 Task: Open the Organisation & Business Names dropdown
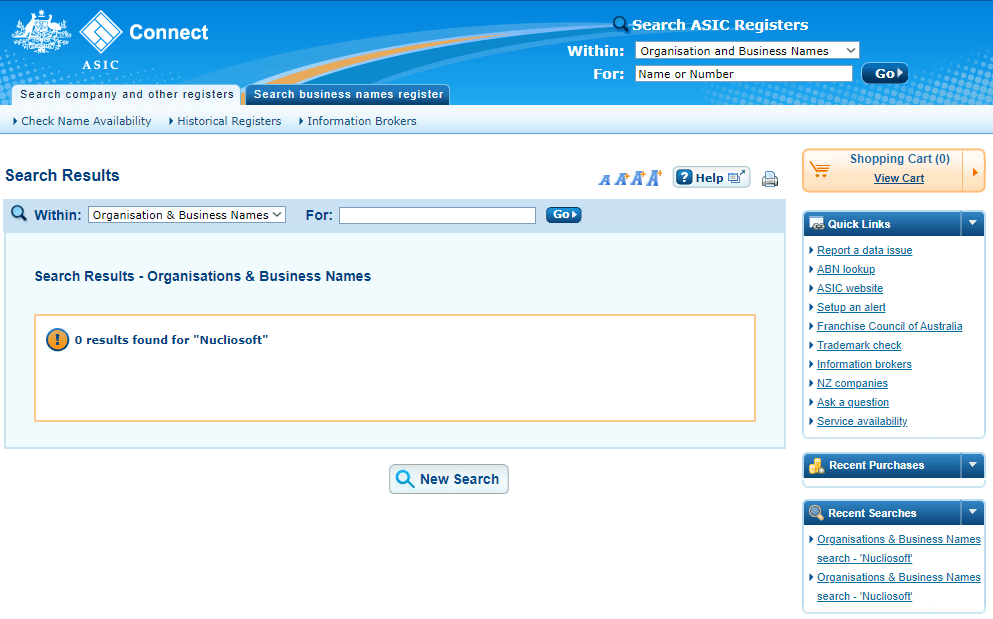187,215
